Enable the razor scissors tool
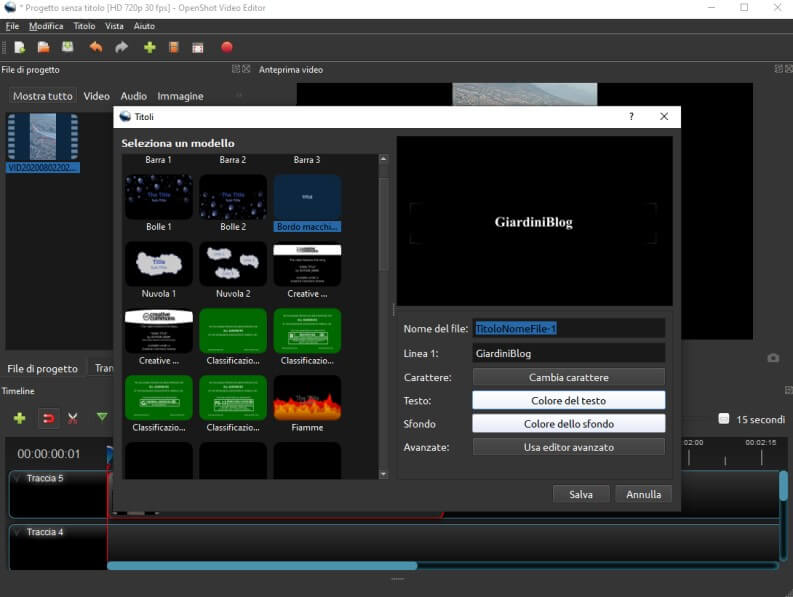This screenshot has height=597, width=793. click(73, 418)
